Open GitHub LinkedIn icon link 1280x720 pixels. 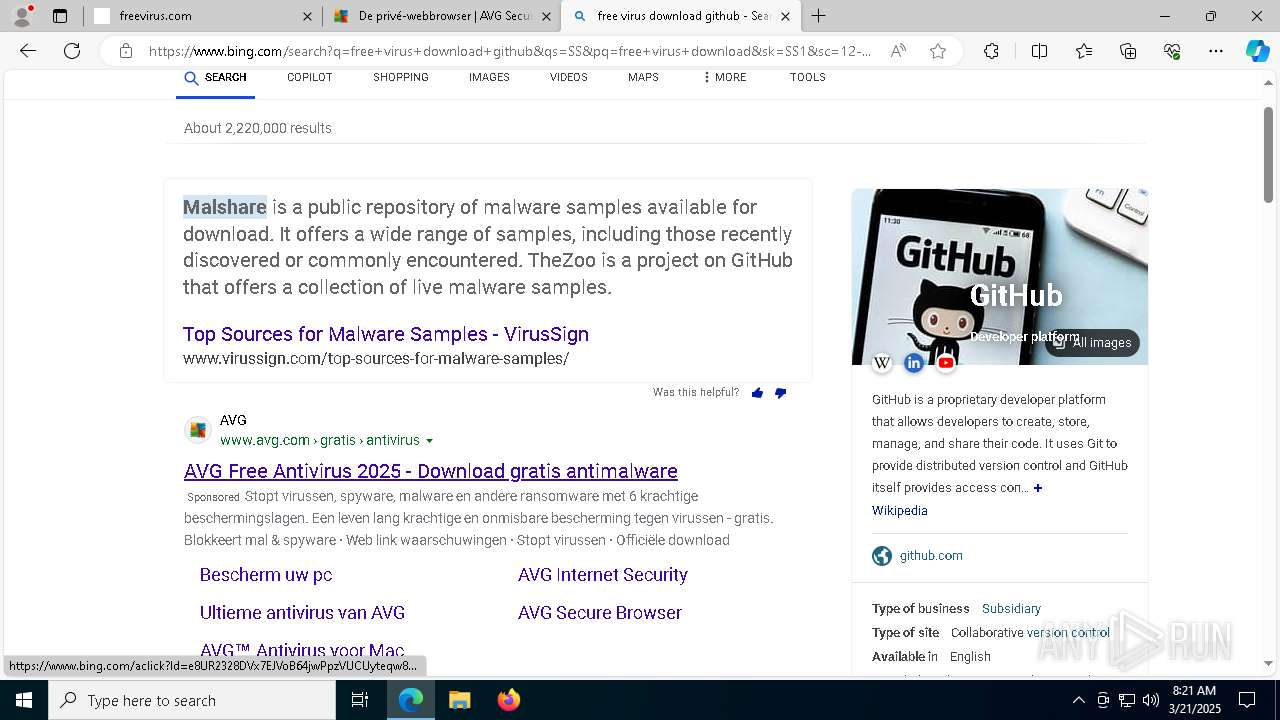pyautogui.click(x=913, y=363)
